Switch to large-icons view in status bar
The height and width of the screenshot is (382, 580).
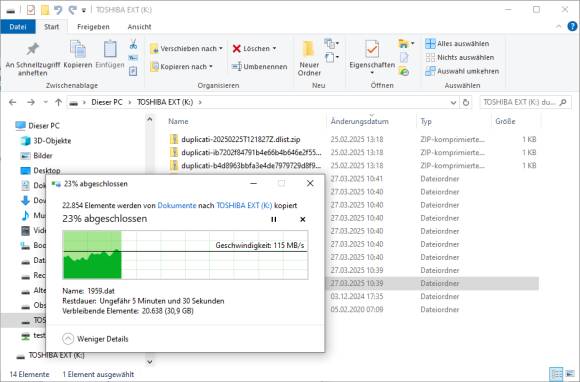coord(570,374)
